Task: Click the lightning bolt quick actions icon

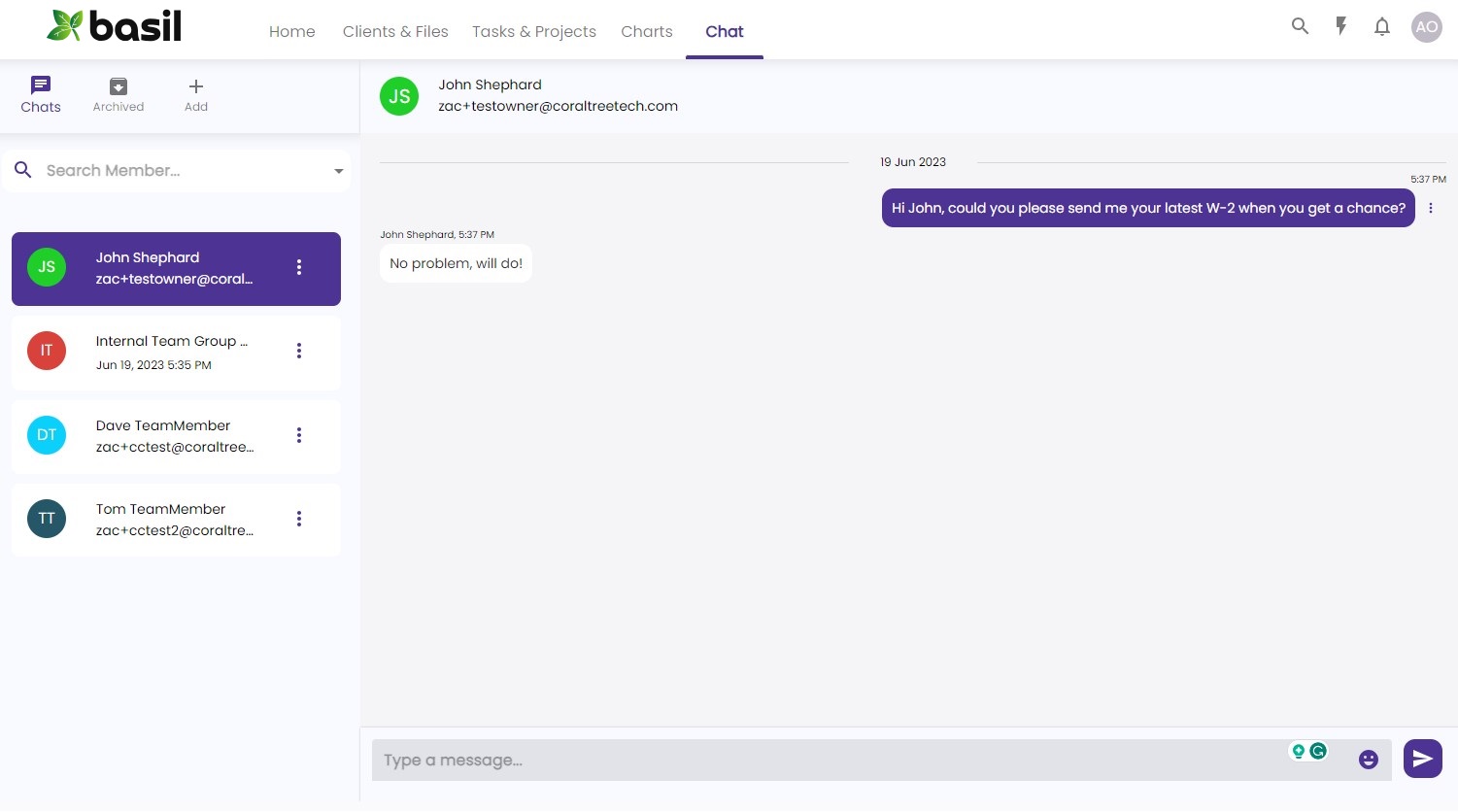Action: 1340,27
